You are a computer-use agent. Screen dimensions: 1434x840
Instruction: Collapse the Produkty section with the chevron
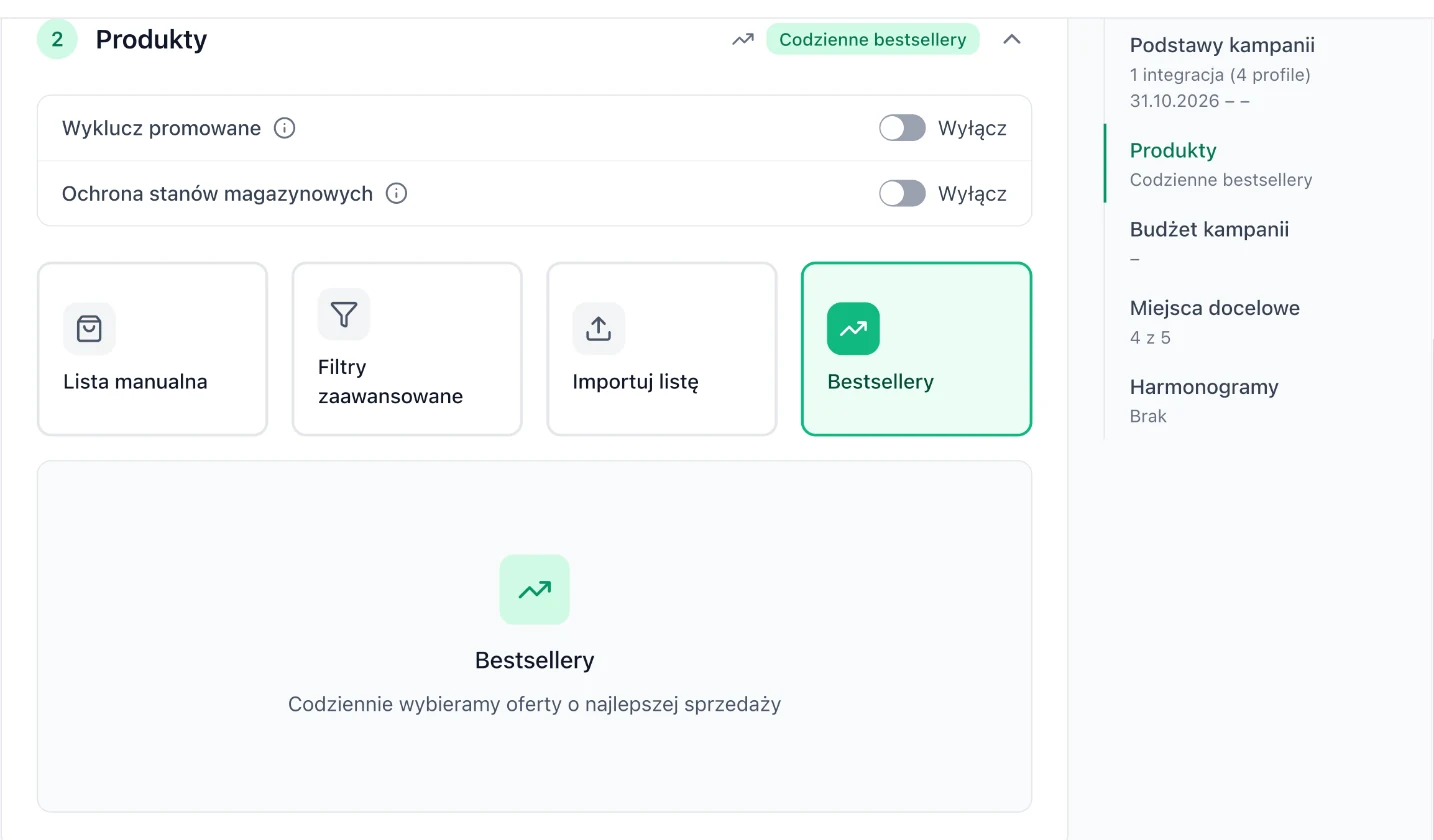[1012, 40]
